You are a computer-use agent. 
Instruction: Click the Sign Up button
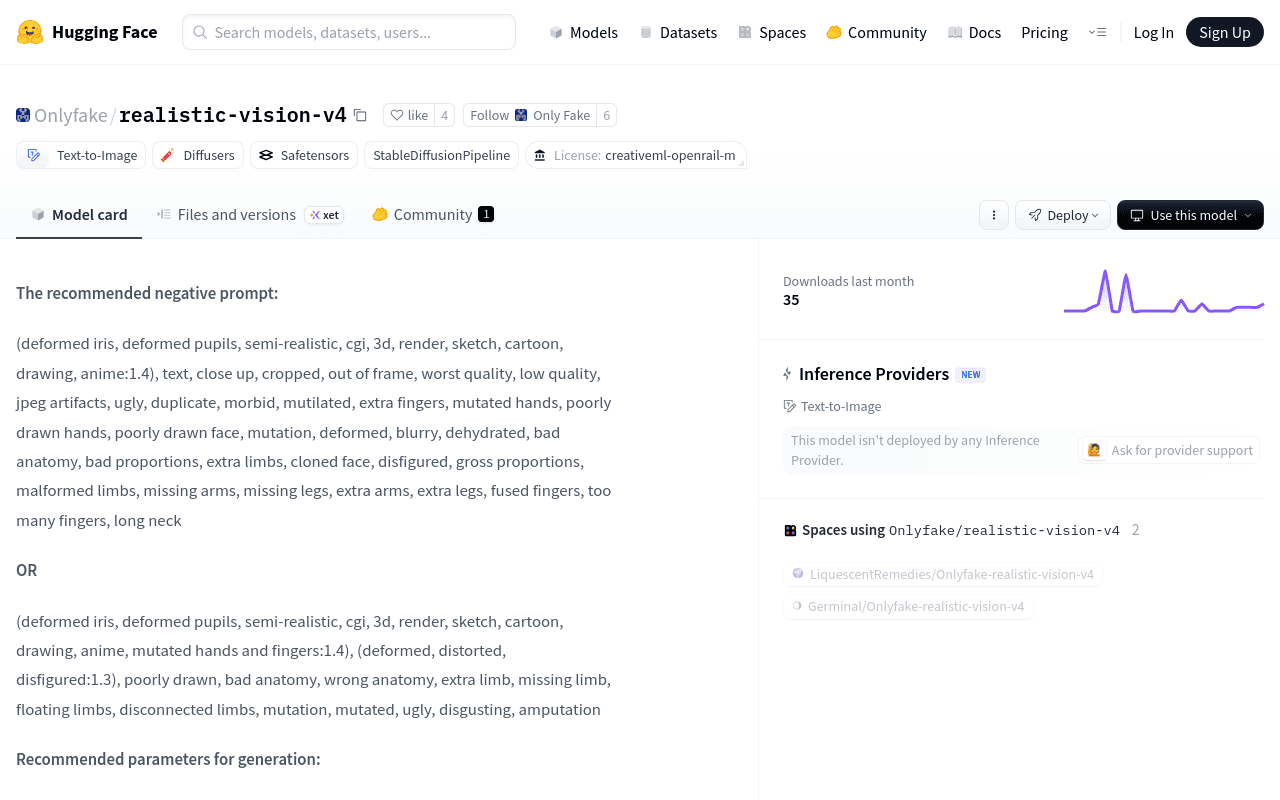tap(1225, 32)
